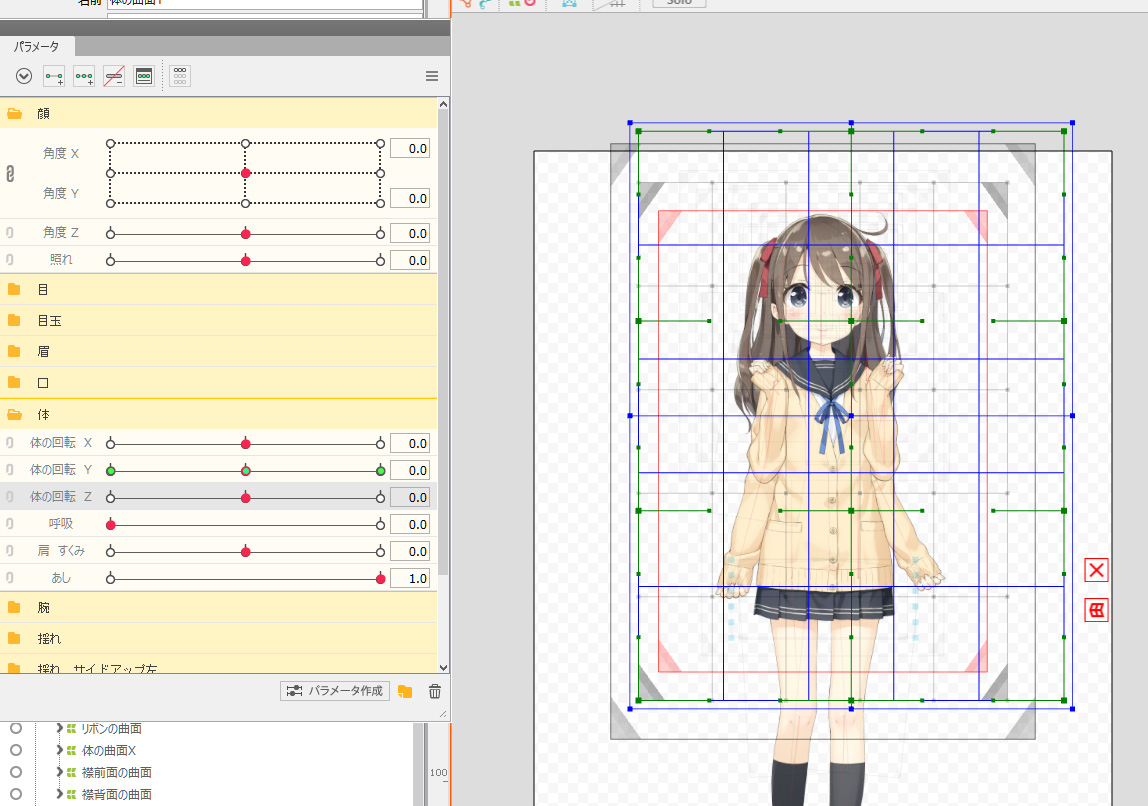Toggle the 角度 X/Y link chain icon
Viewport: 1148px width, 806px height.
tap(10, 174)
